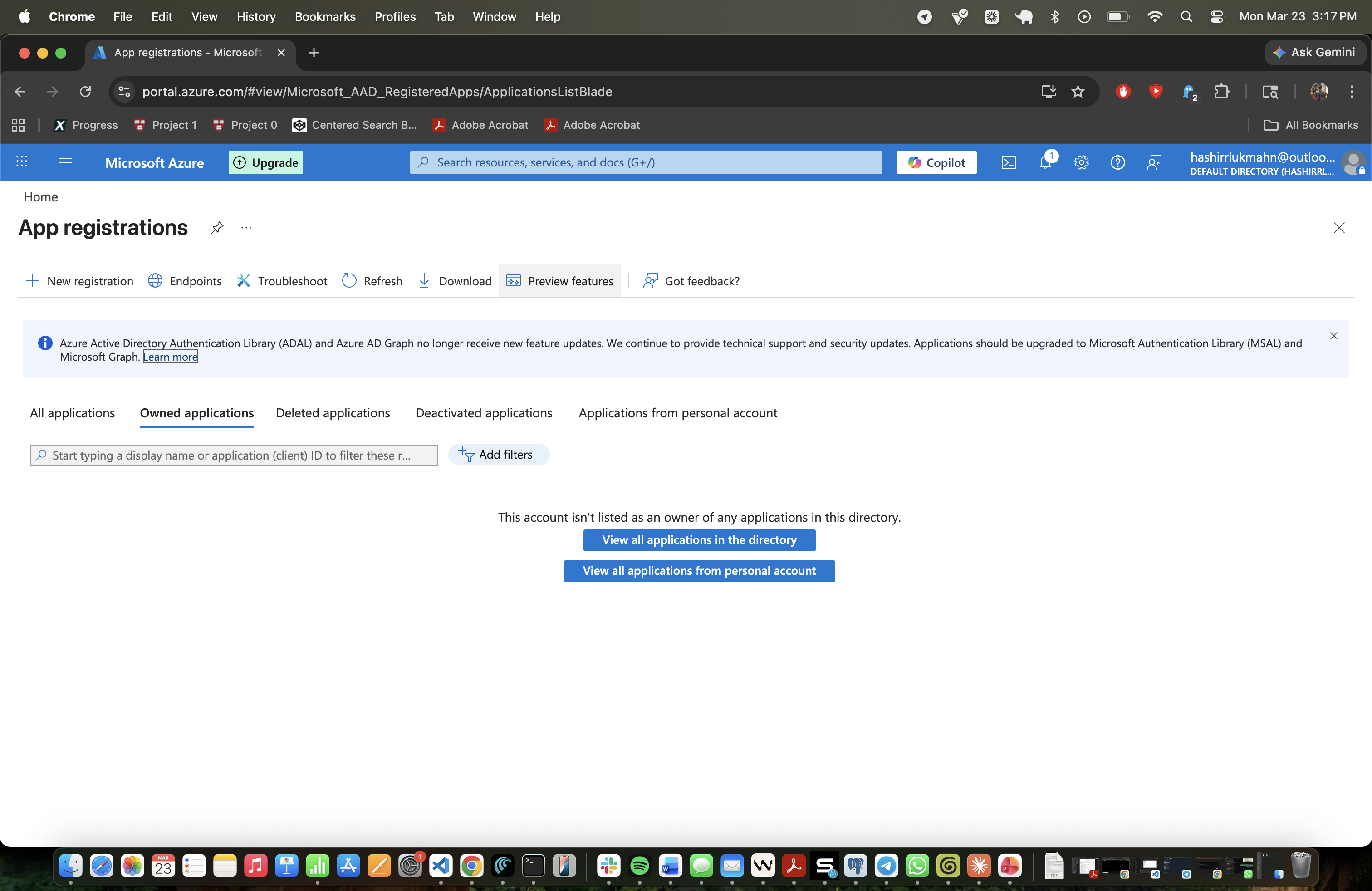Click the display name filter field
The image size is (1372, 891).
(x=233, y=455)
